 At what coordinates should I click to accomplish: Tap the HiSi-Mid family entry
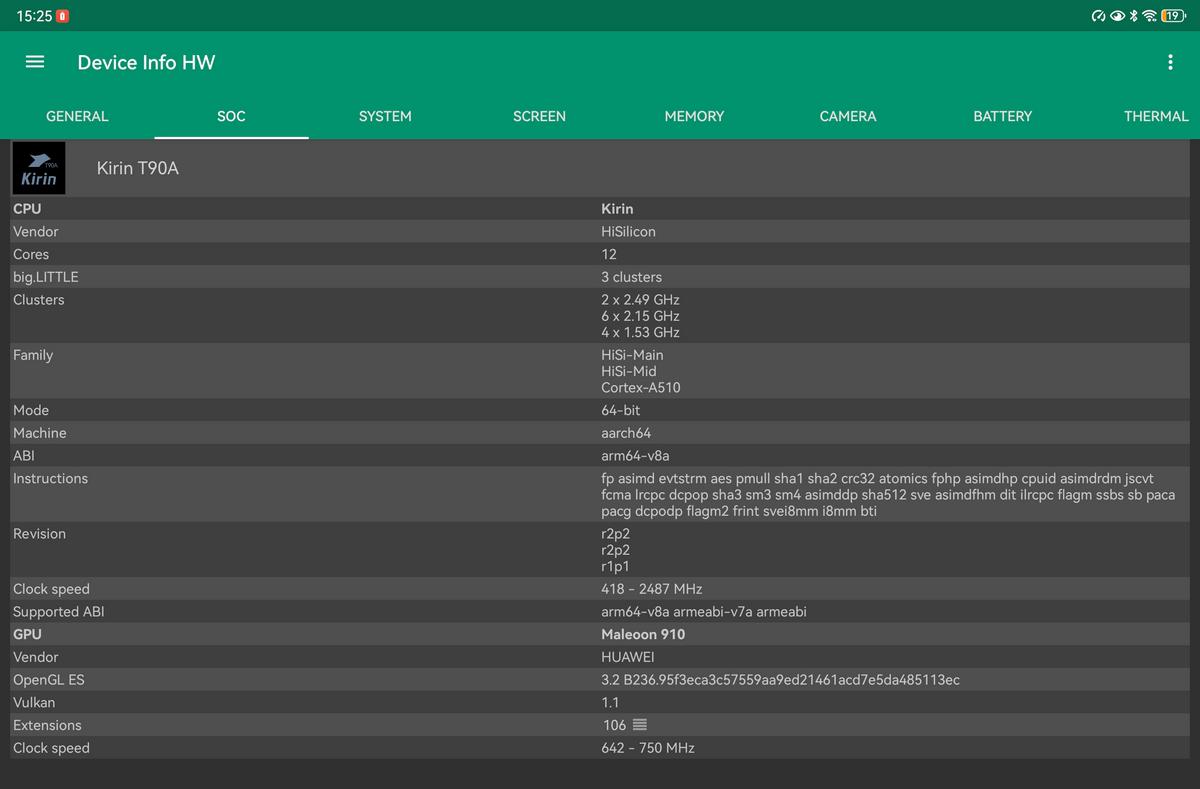[x=629, y=371]
